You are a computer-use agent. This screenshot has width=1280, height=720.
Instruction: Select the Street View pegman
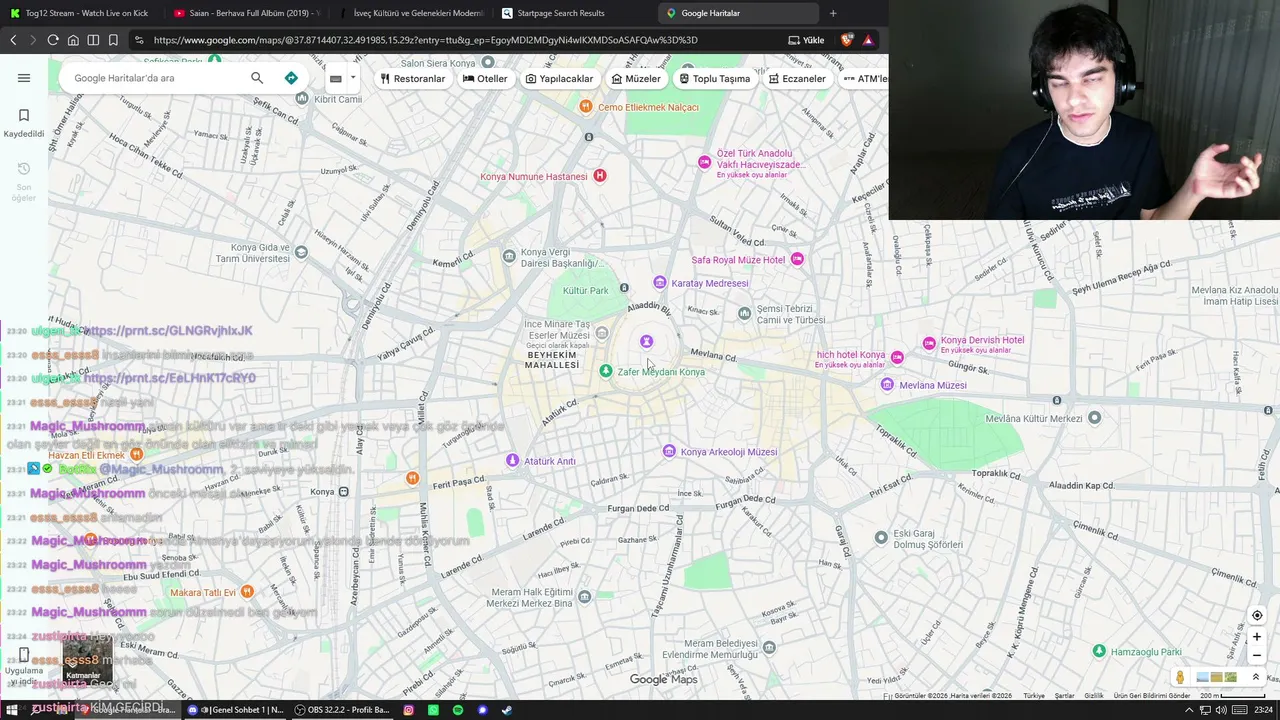1180,677
